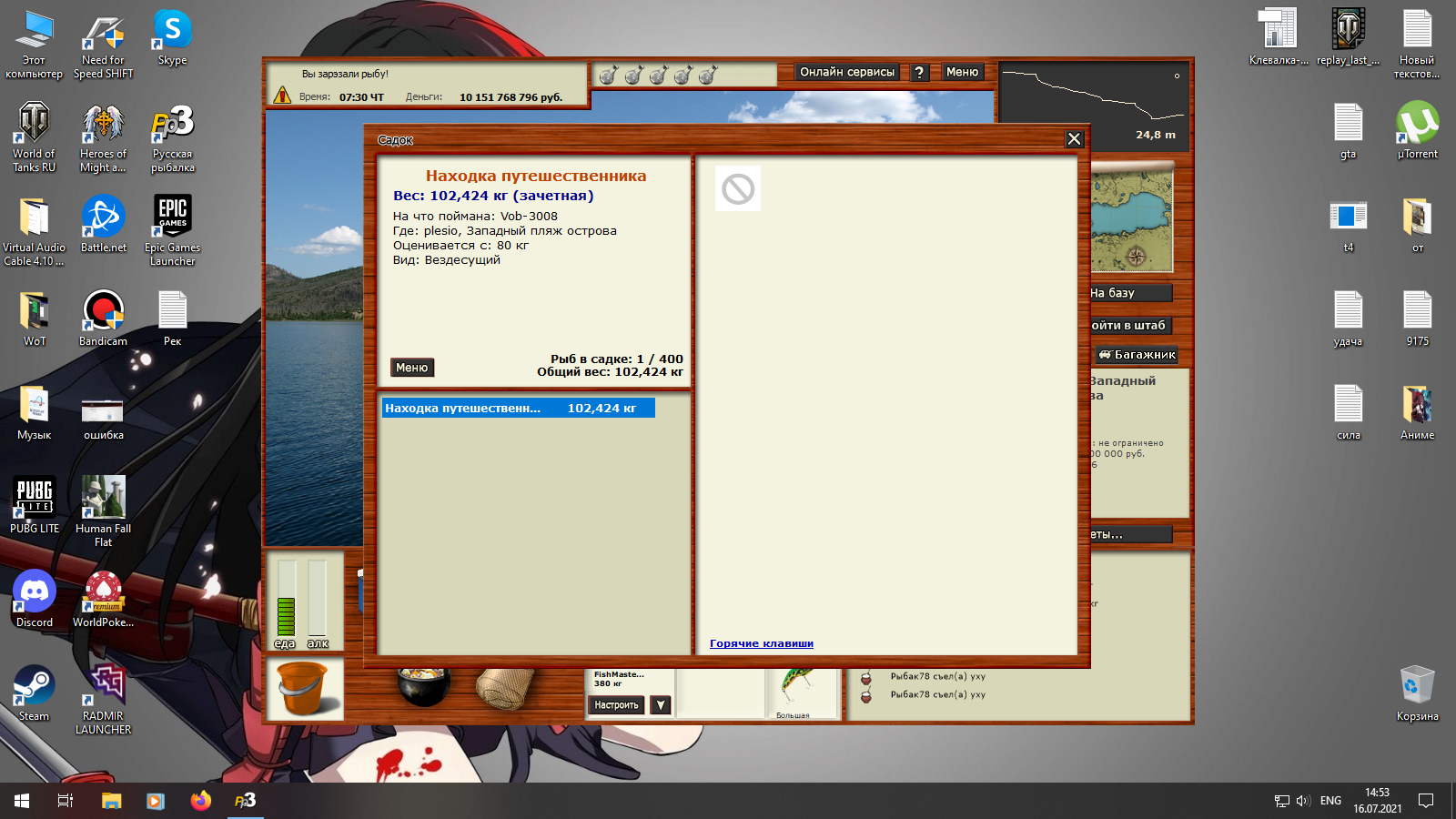Open the gta text file

(x=1348, y=131)
